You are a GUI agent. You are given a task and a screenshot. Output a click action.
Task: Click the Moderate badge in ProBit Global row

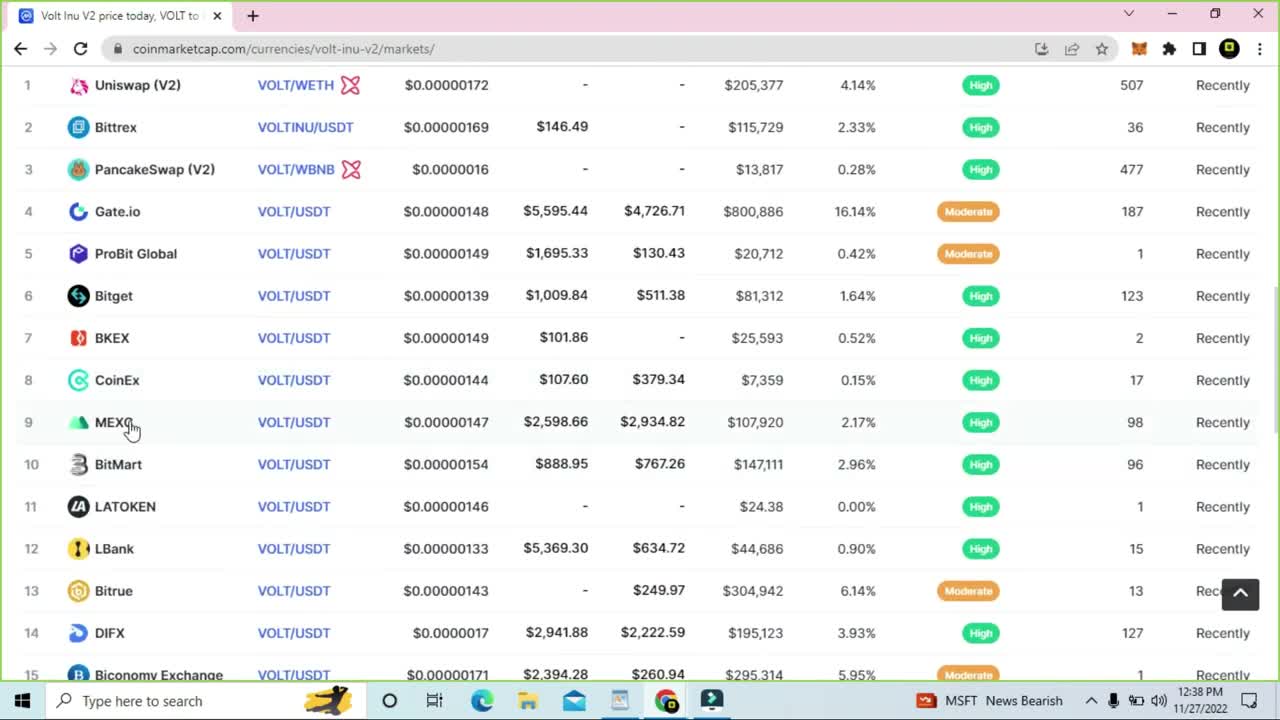pyautogui.click(x=968, y=254)
